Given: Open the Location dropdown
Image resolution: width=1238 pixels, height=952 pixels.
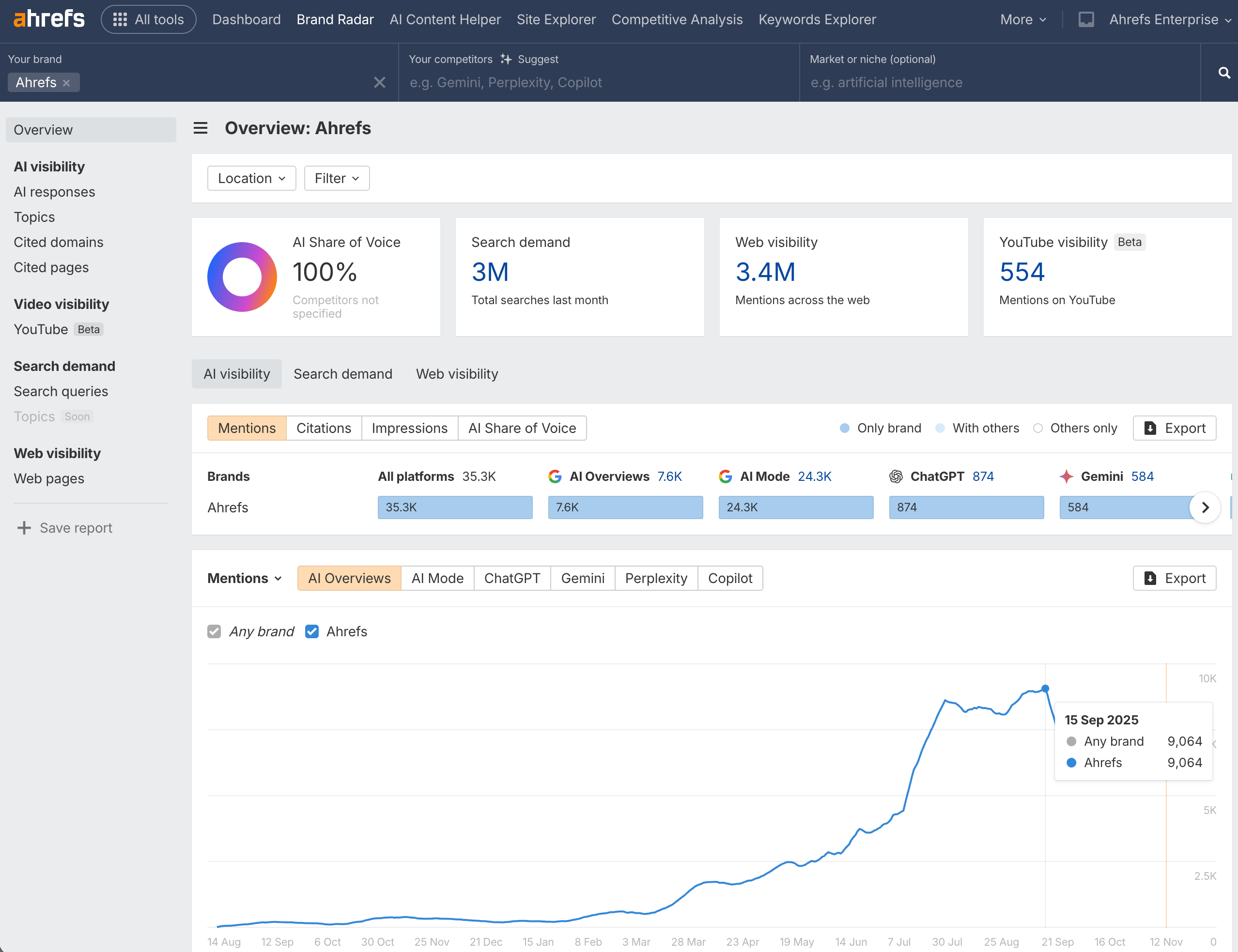Looking at the screenshot, I should [251, 178].
